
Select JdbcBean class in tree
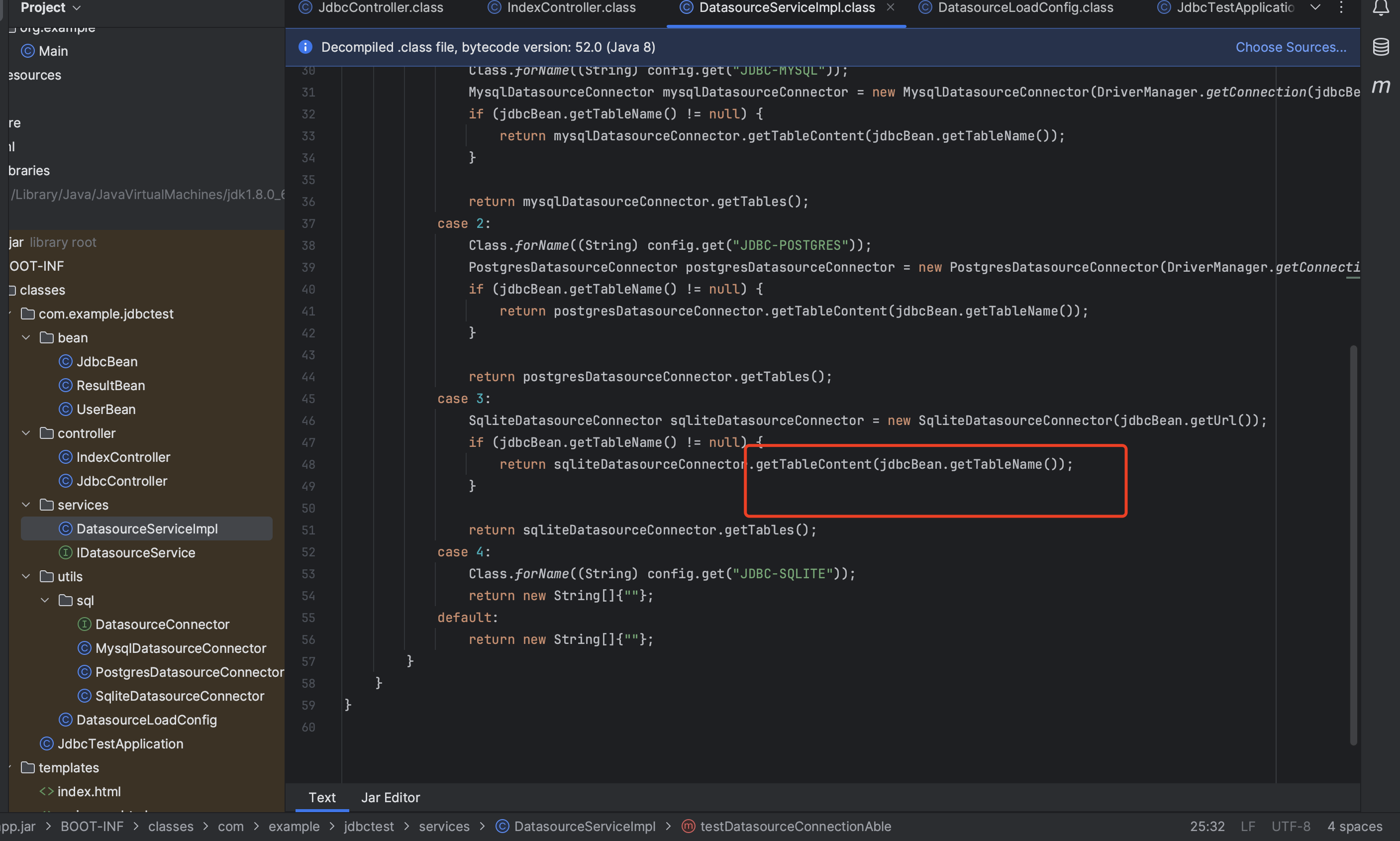click(98, 362)
